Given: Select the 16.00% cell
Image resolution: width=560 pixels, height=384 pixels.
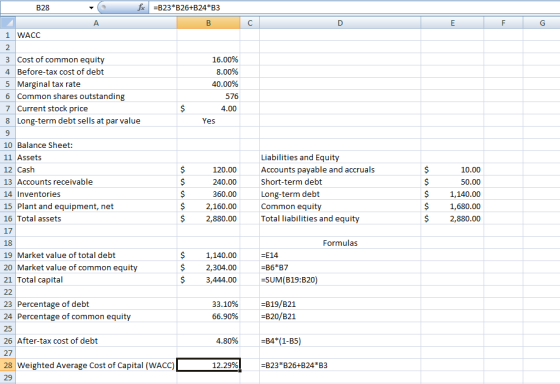Looking at the screenshot, I should click(208, 60).
